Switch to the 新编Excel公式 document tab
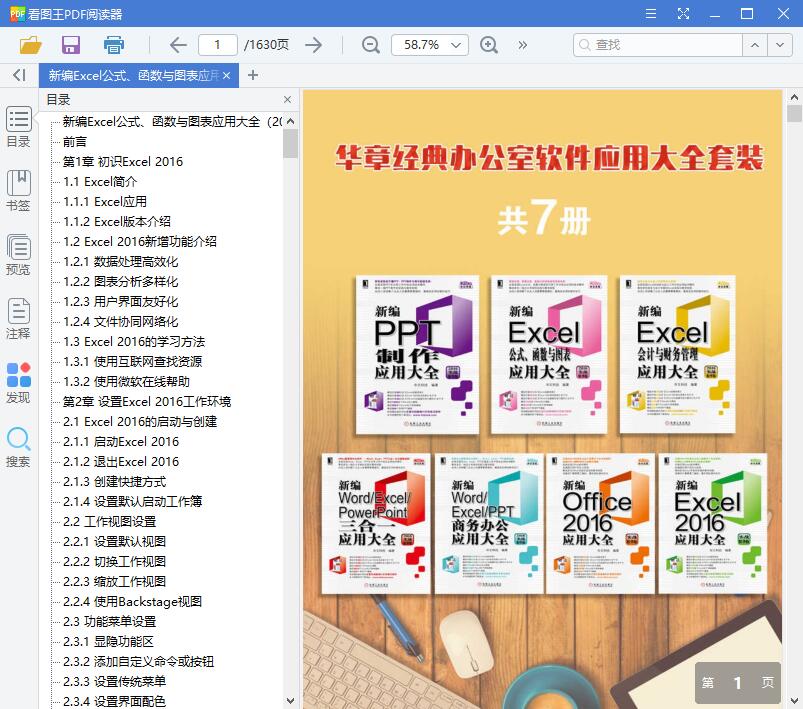Screen dimensions: 803x709 click(x=133, y=76)
